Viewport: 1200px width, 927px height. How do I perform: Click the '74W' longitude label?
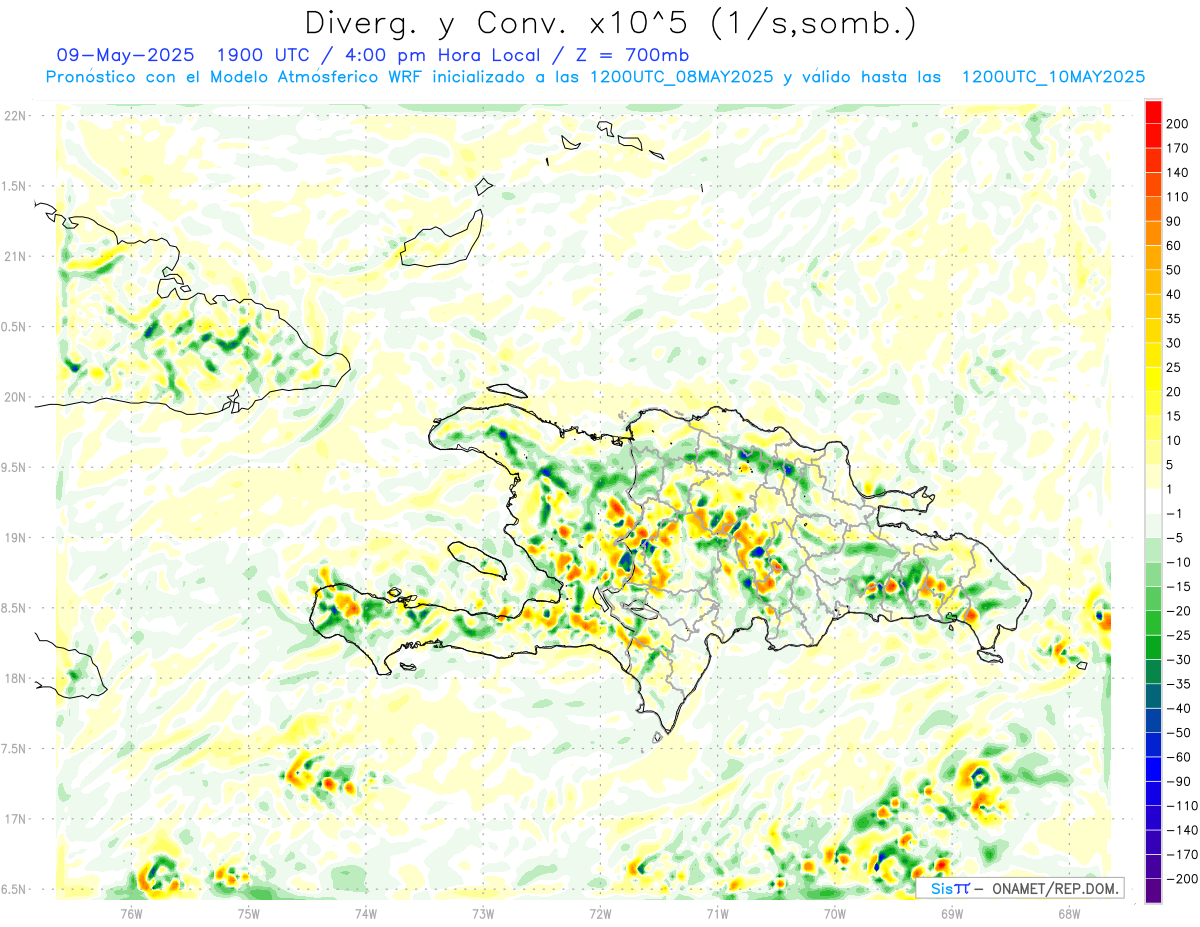coord(365,912)
